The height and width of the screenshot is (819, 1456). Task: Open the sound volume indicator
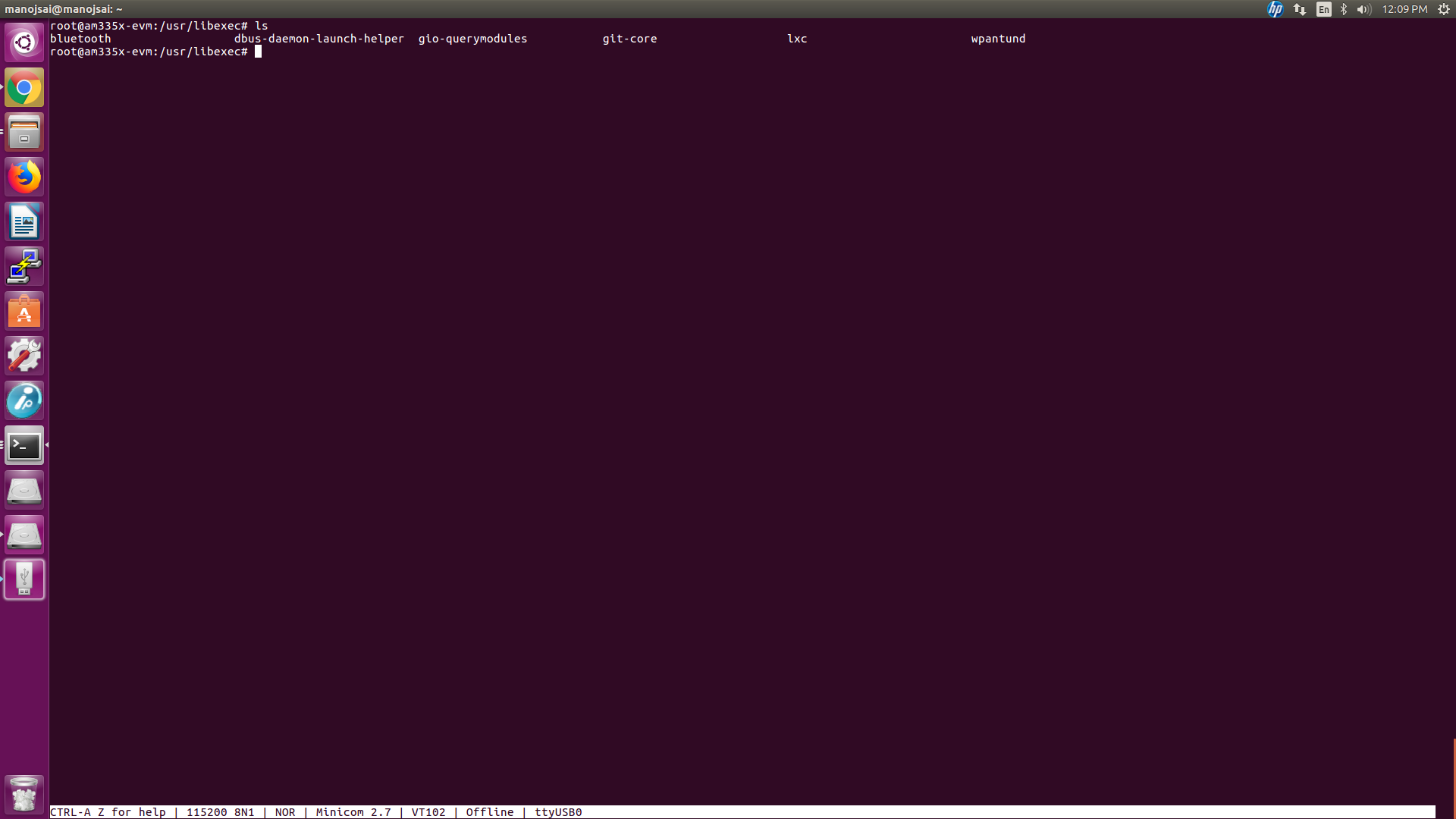click(x=1364, y=9)
